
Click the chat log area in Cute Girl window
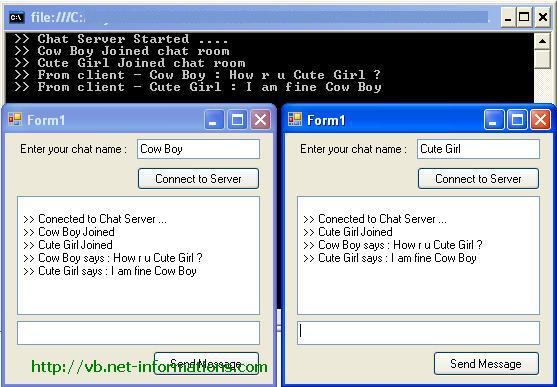(418, 256)
